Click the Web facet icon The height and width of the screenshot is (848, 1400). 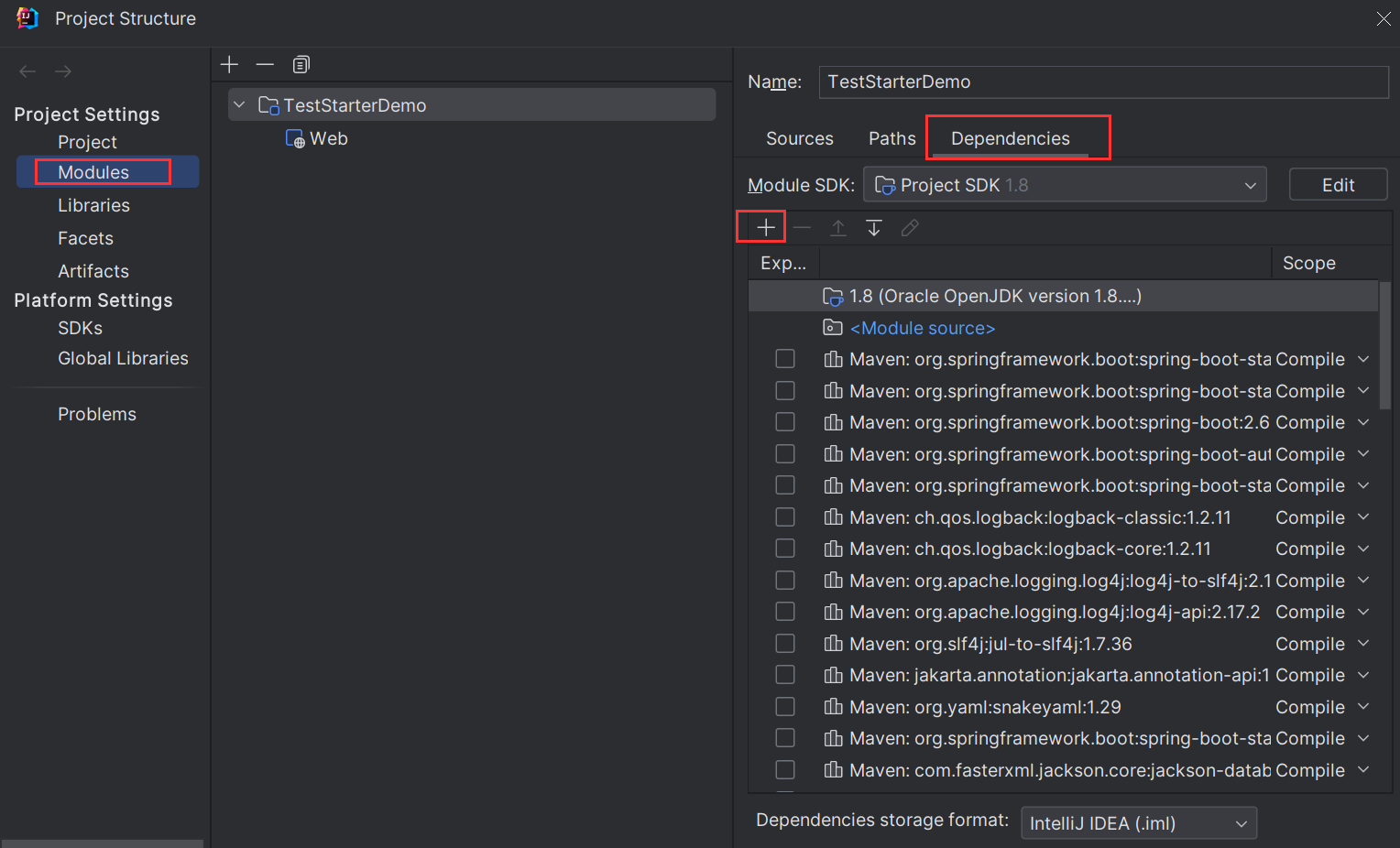click(295, 138)
